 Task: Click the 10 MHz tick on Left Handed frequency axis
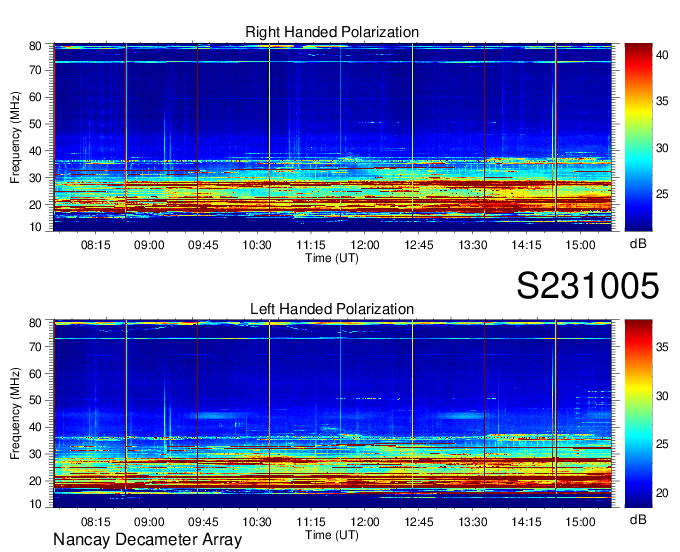tap(35, 504)
